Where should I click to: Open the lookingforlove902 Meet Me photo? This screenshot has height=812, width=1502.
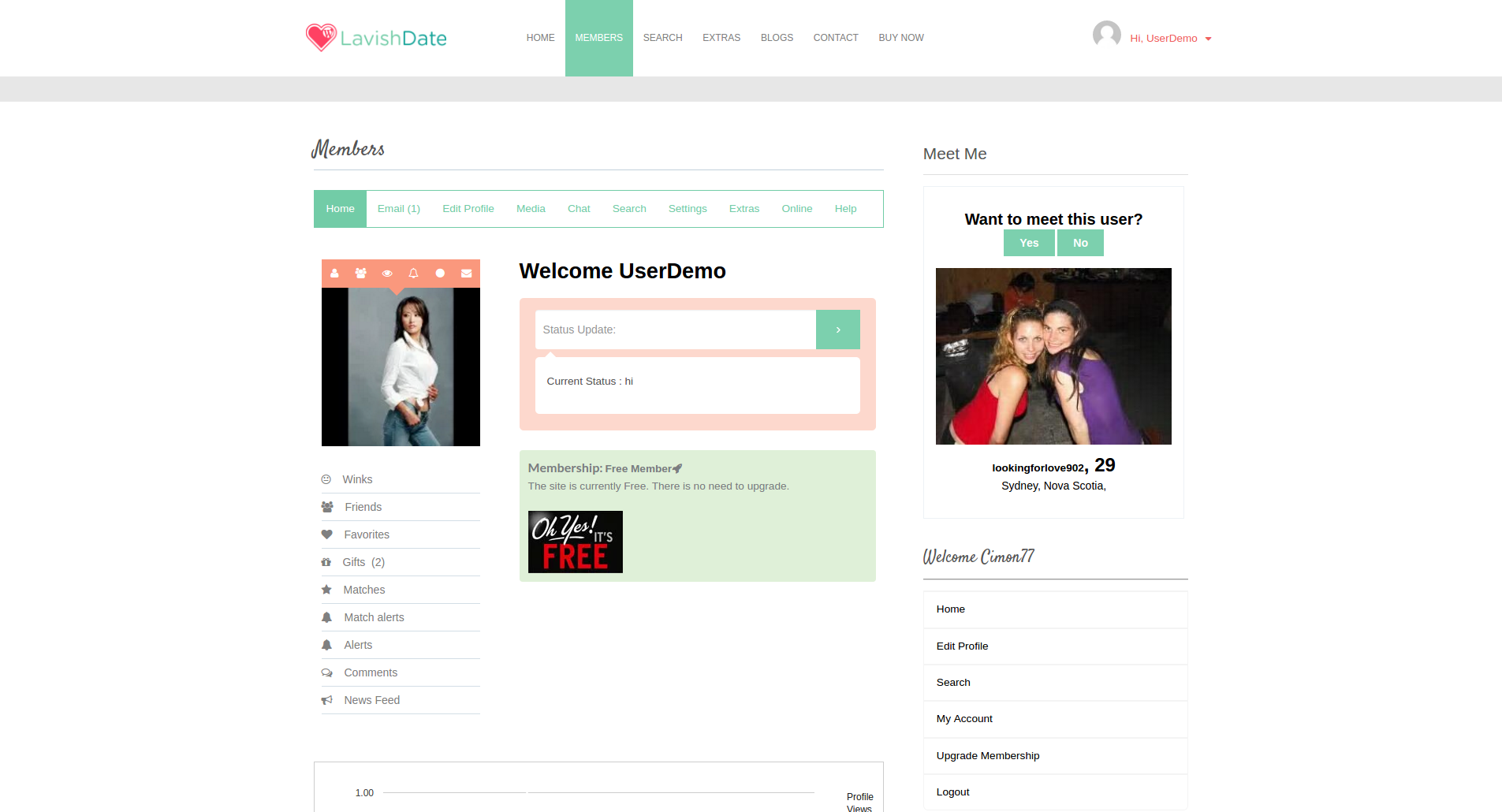tap(1053, 356)
